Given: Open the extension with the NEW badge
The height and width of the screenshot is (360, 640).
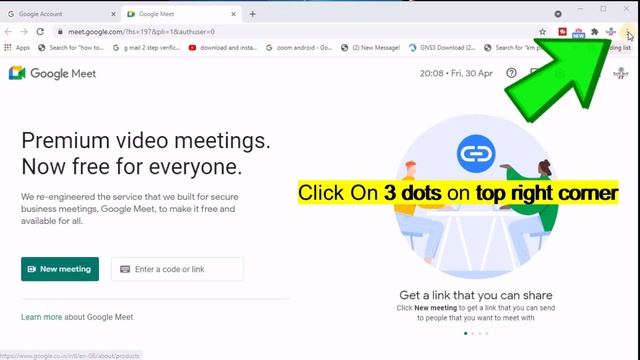Looking at the screenshot, I should coord(578,33).
